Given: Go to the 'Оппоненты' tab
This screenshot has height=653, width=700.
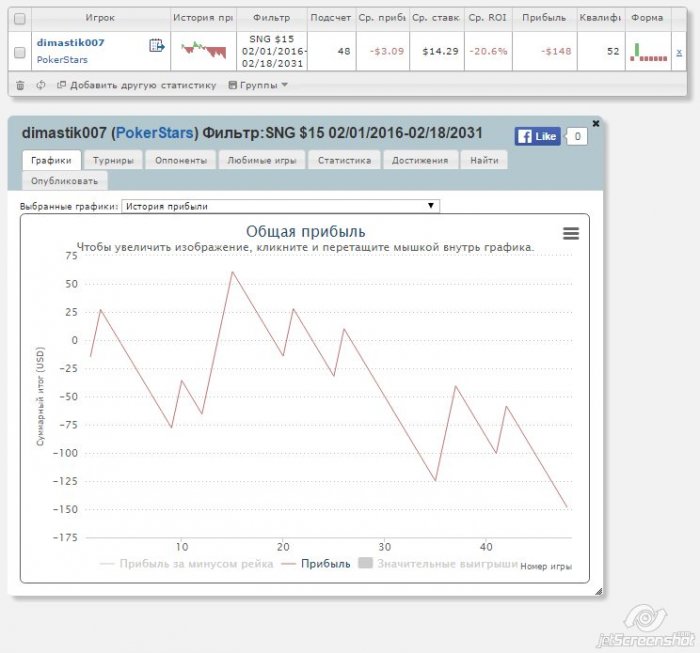Looking at the screenshot, I should pyautogui.click(x=180, y=160).
